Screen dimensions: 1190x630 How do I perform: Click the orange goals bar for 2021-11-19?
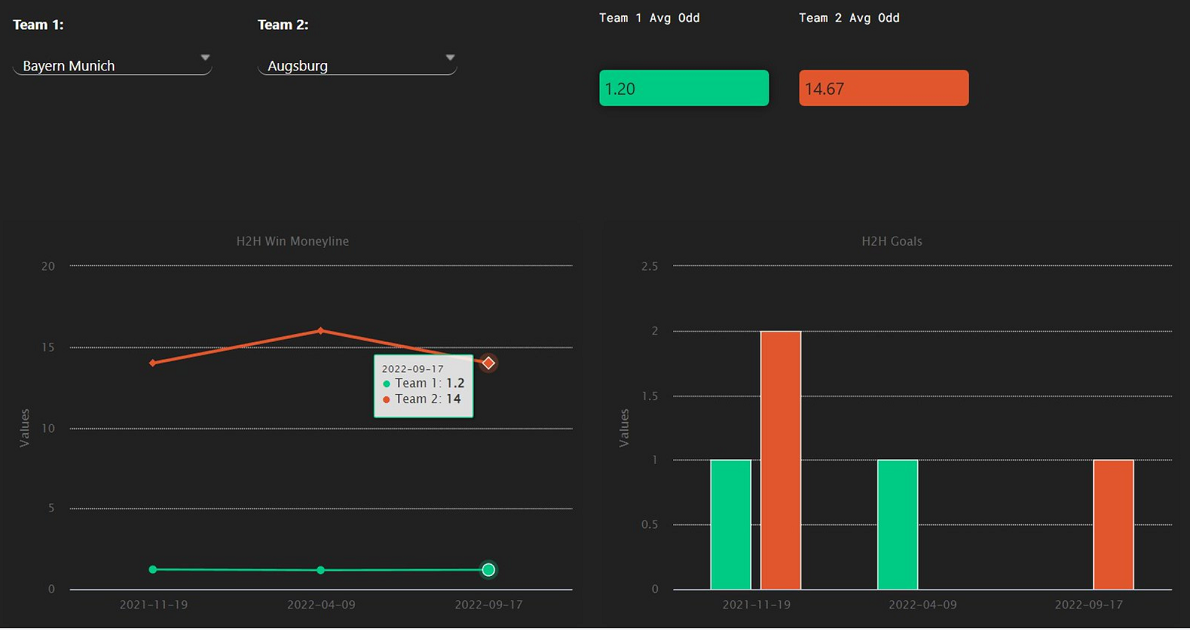[781, 460]
